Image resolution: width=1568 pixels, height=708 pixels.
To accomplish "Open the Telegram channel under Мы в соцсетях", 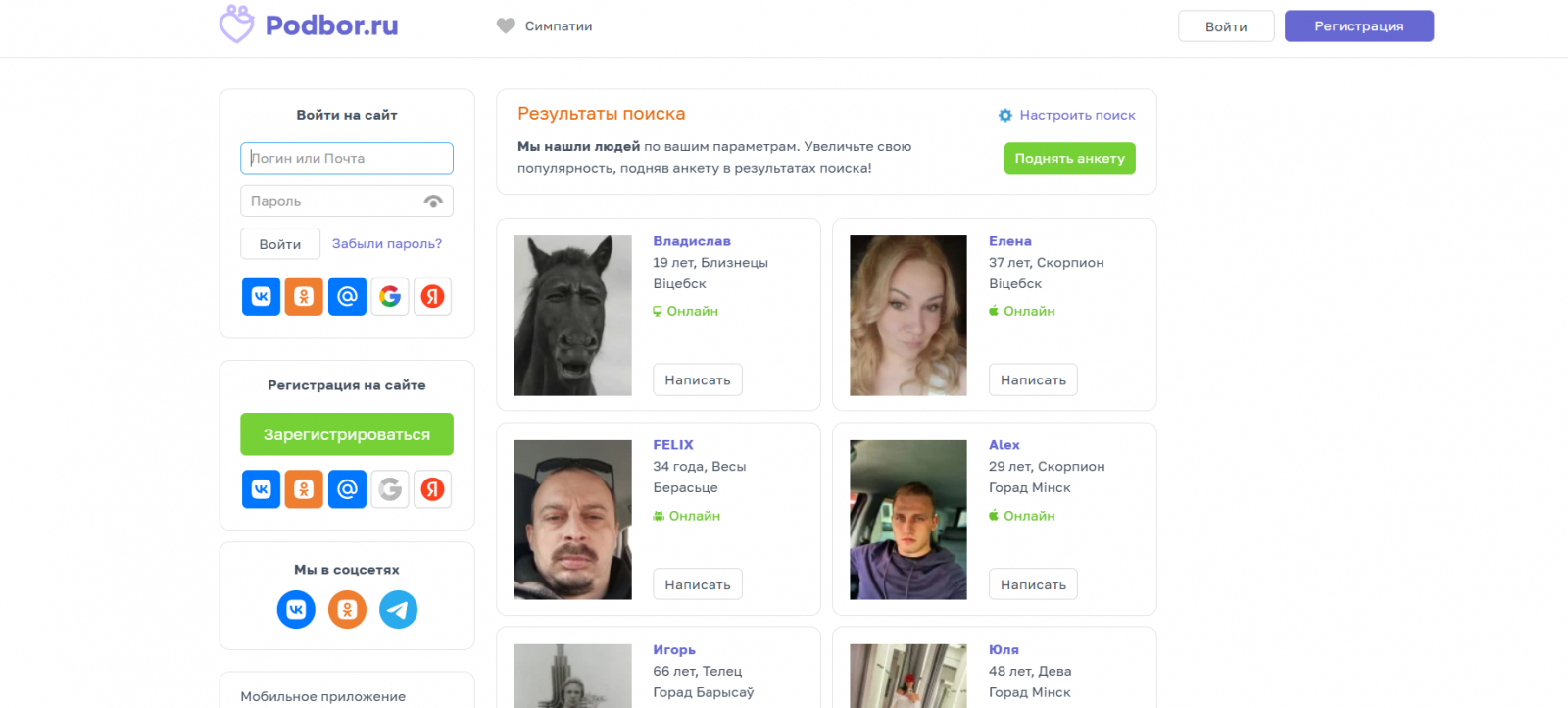I will click(x=398, y=609).
